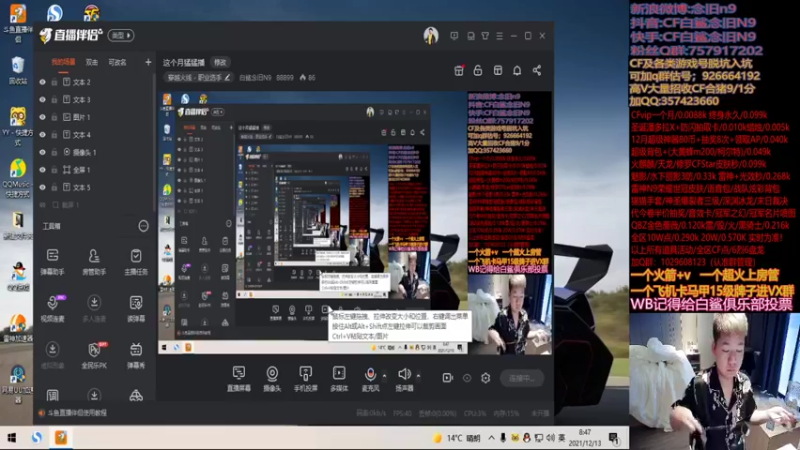Click the record video icon near settings

pyautogui.click(x=447, y=378)
